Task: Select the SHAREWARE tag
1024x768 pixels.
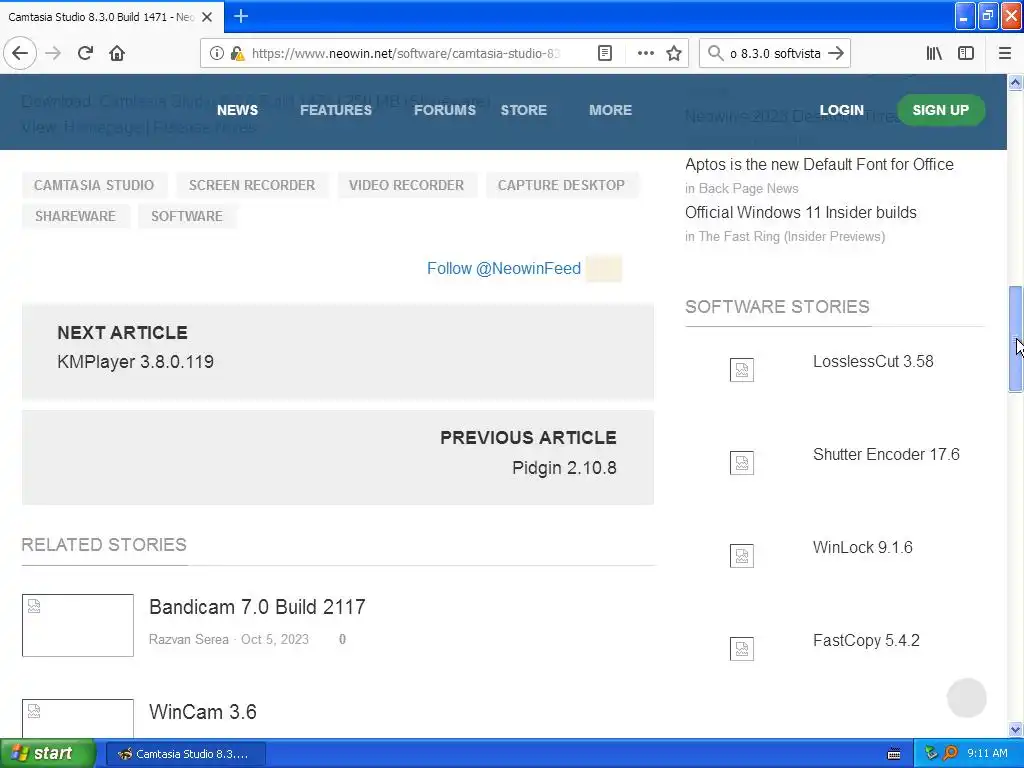Action: click(x=75, y=216)
